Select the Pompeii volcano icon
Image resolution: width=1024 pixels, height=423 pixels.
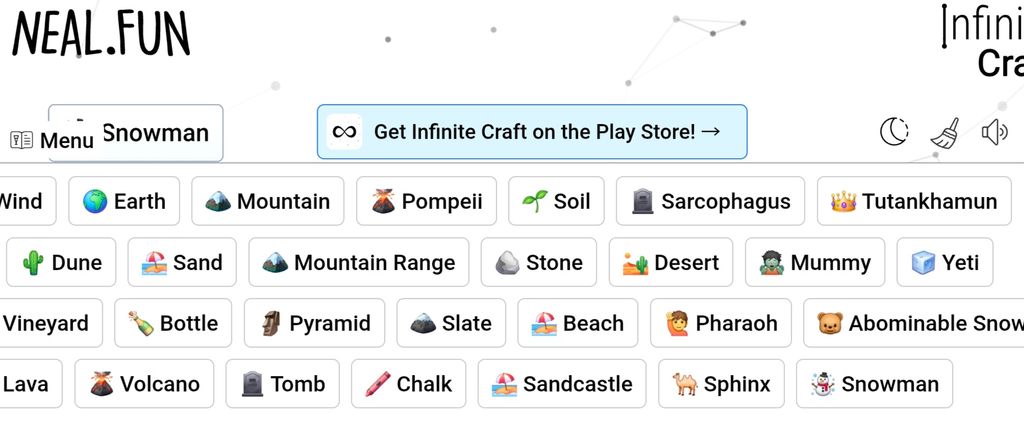(x=383, y=201)
